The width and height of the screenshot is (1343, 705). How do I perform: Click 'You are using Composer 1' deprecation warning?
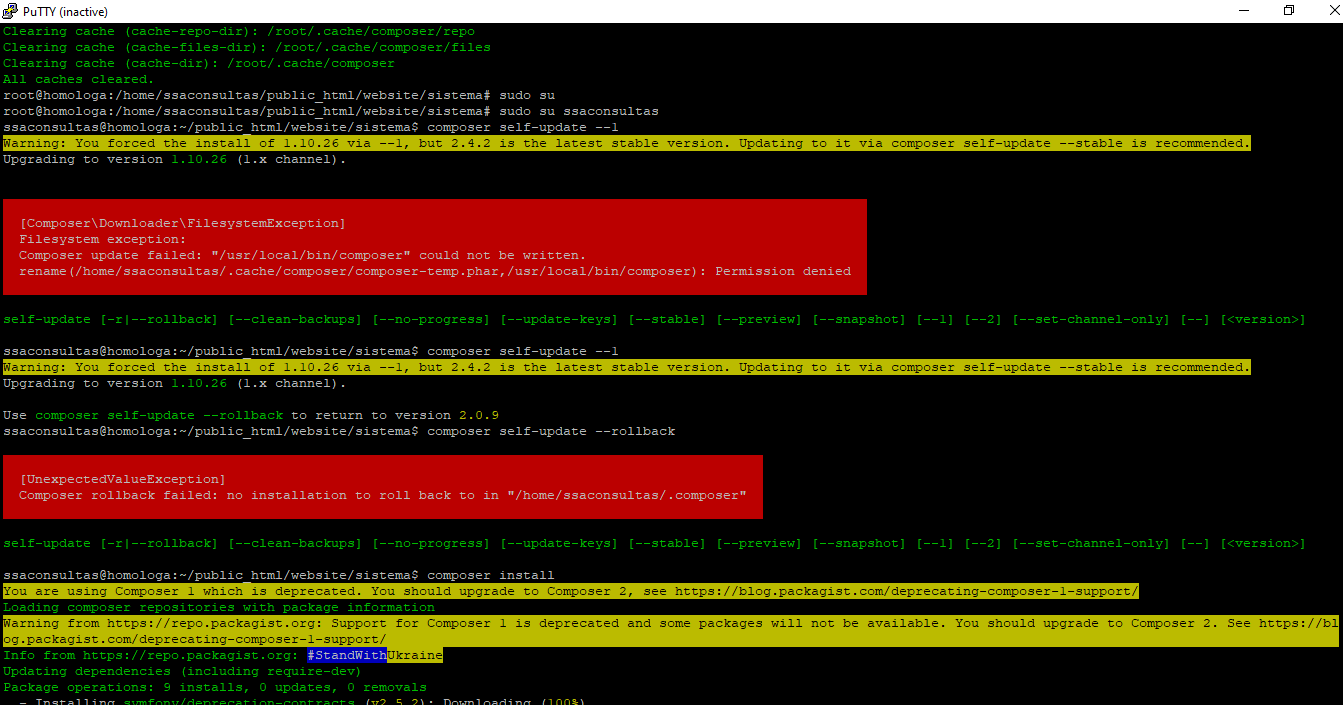571,591
